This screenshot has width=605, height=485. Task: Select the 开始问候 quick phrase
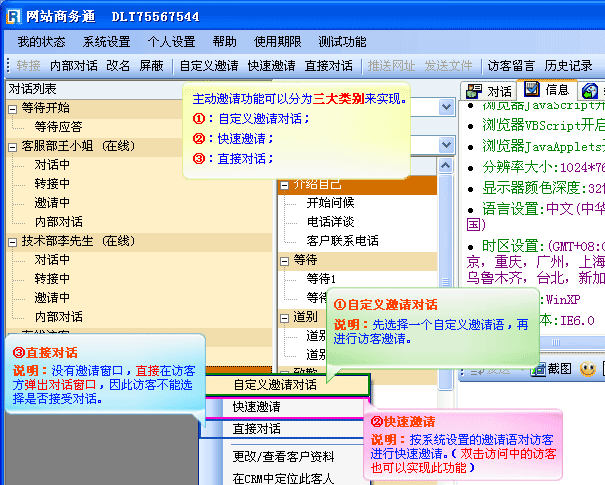[x=330, y=203]
